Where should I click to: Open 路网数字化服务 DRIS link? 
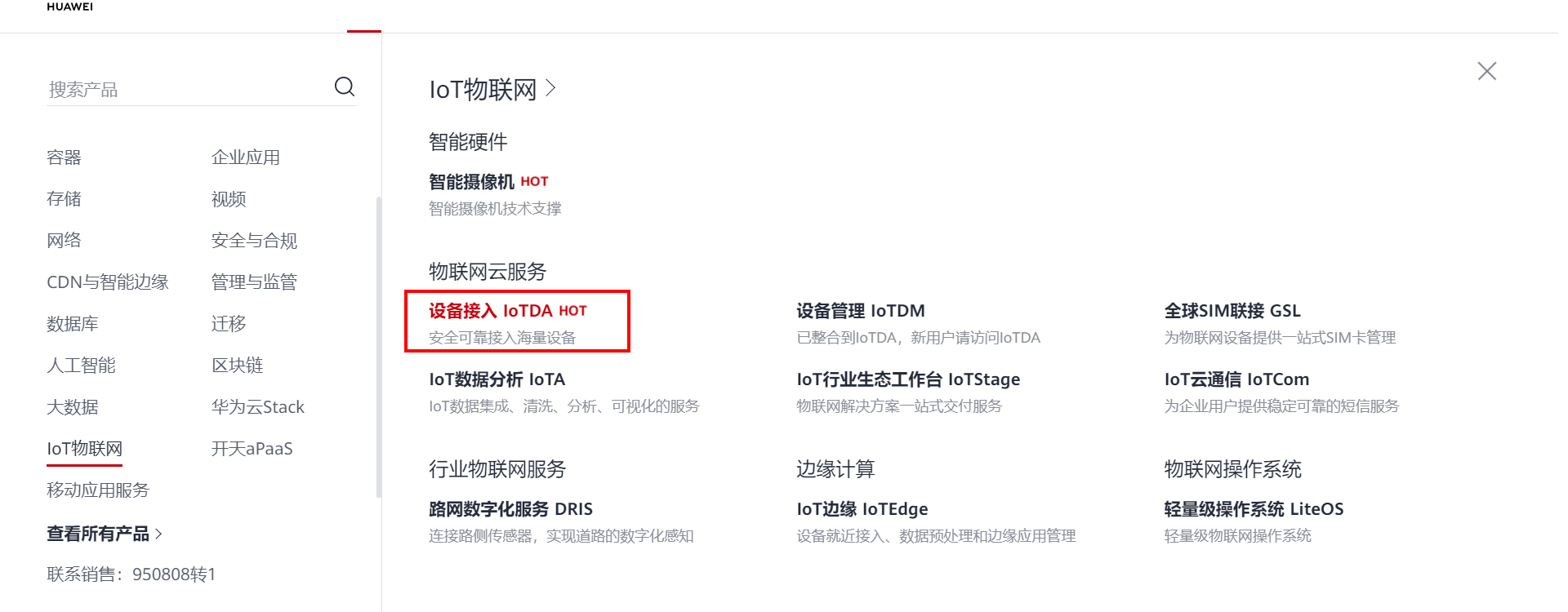pos(510,509)
